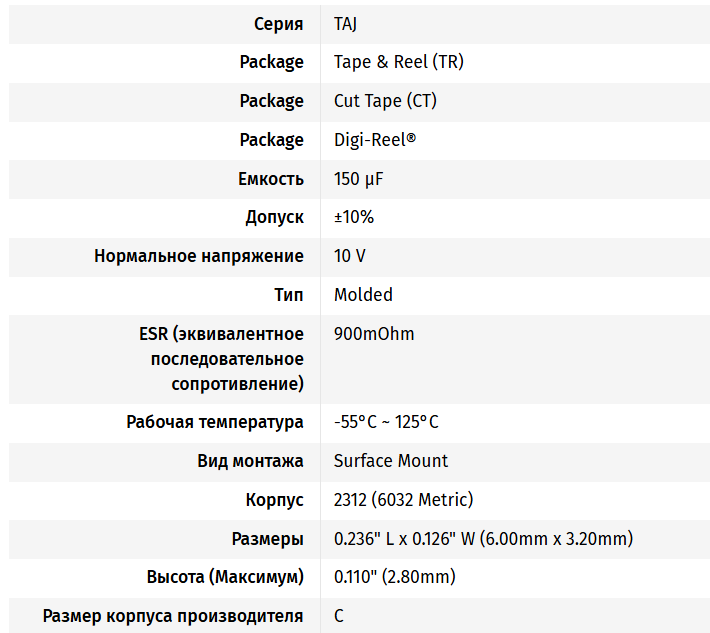
Task: Select the "Cut Tape (CT)" package value
Action: pyautogui.click(x=385, y=101)
